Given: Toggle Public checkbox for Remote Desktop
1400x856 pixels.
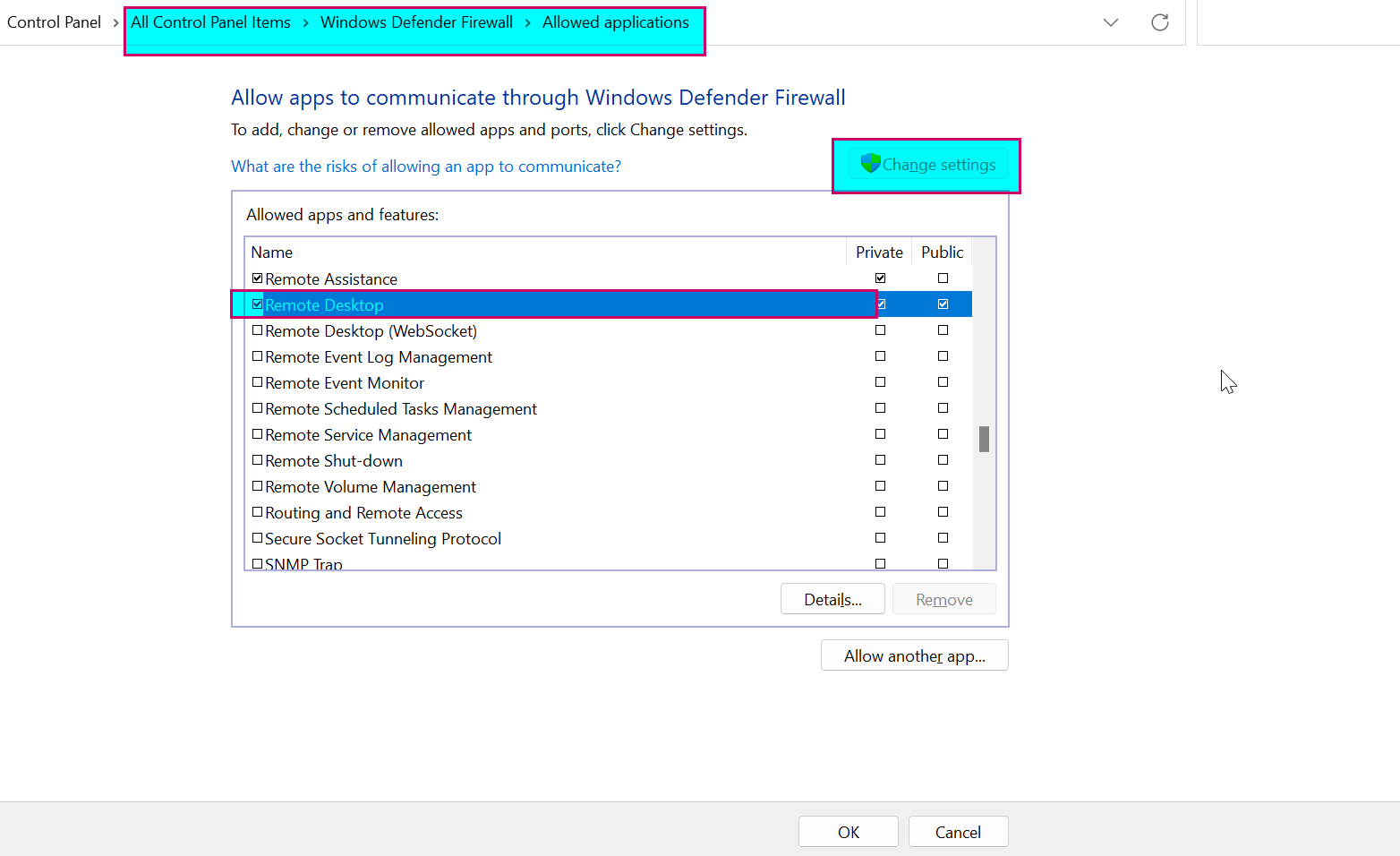Looking at the screenshot, I should pyautogui.click(x=943, y=304).
